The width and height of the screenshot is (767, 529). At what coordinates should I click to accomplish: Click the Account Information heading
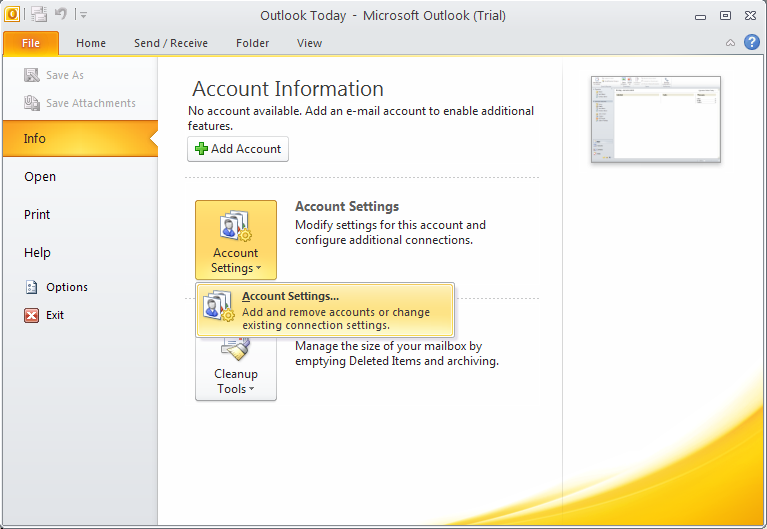(x=288, y=89)
